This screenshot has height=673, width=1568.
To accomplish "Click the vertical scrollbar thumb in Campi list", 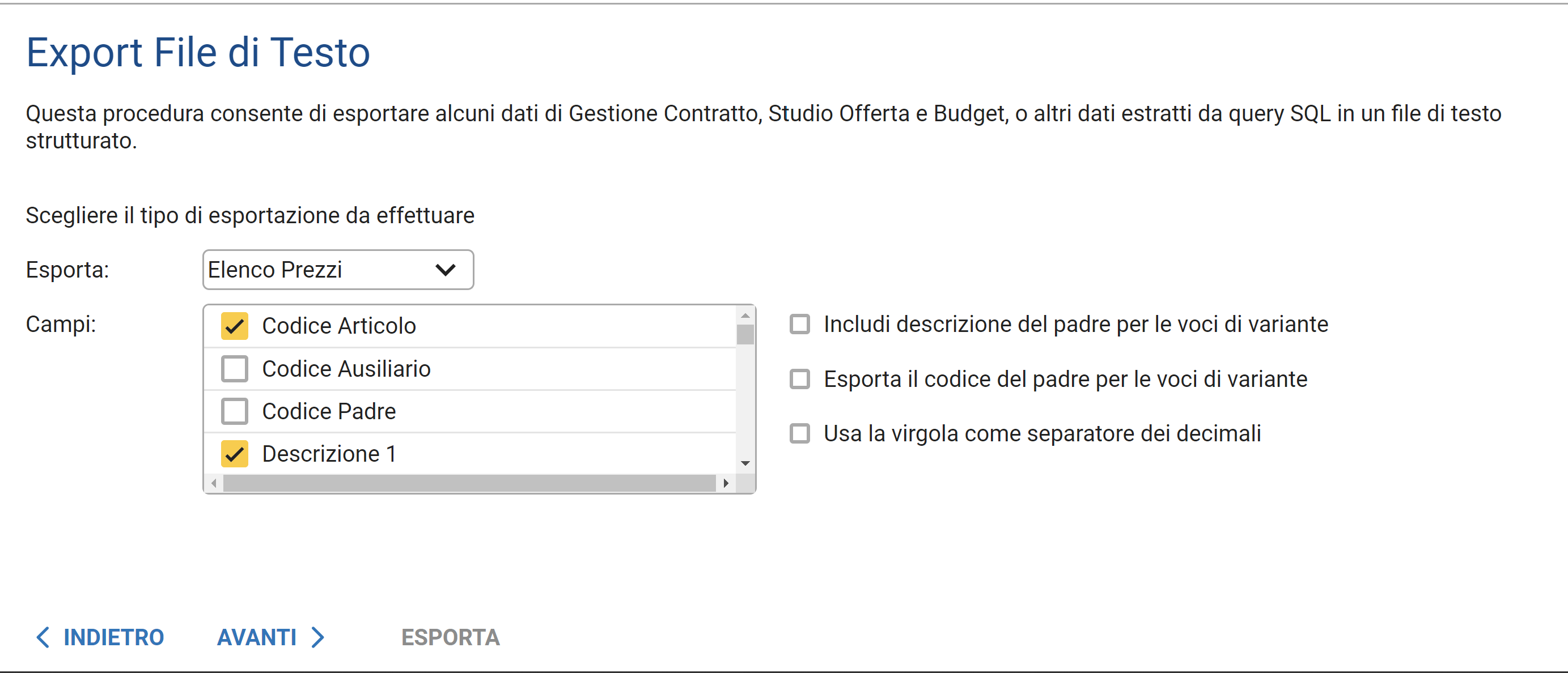I will click(745, 335).
